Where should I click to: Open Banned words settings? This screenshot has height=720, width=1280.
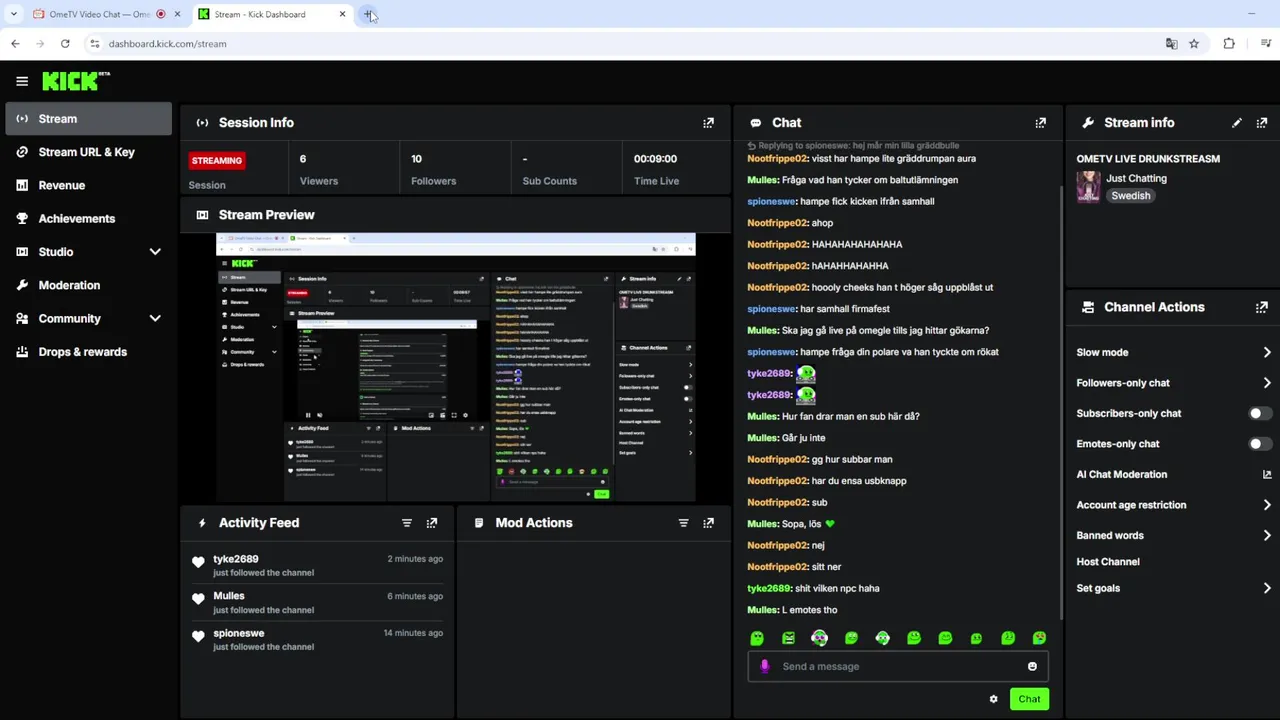pyautogui.click(x=1173, y=535)
